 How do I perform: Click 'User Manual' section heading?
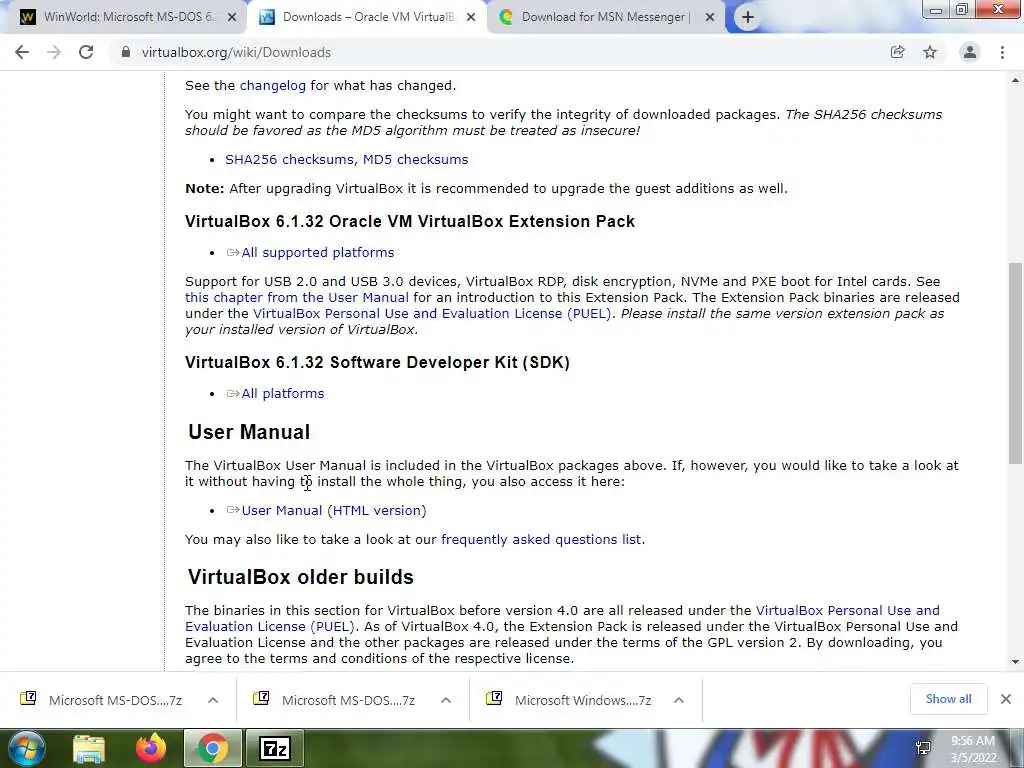(249, 432)
